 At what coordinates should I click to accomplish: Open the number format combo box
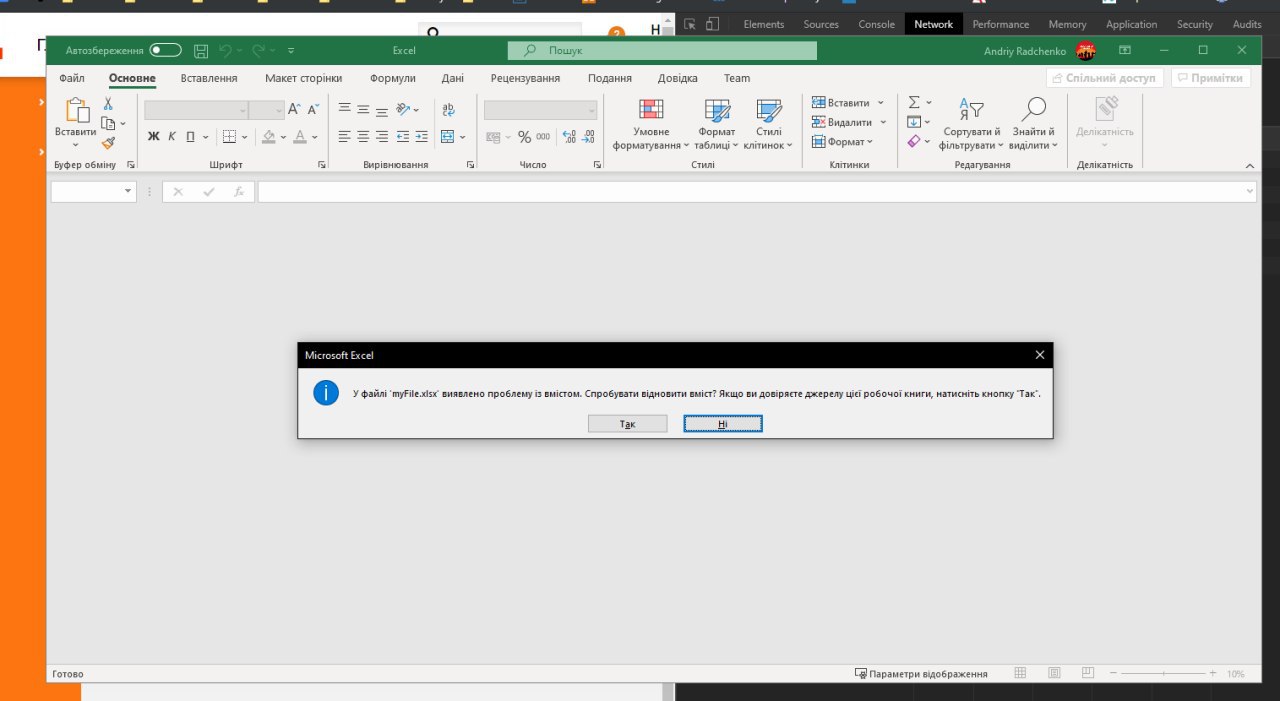[541, 110]
